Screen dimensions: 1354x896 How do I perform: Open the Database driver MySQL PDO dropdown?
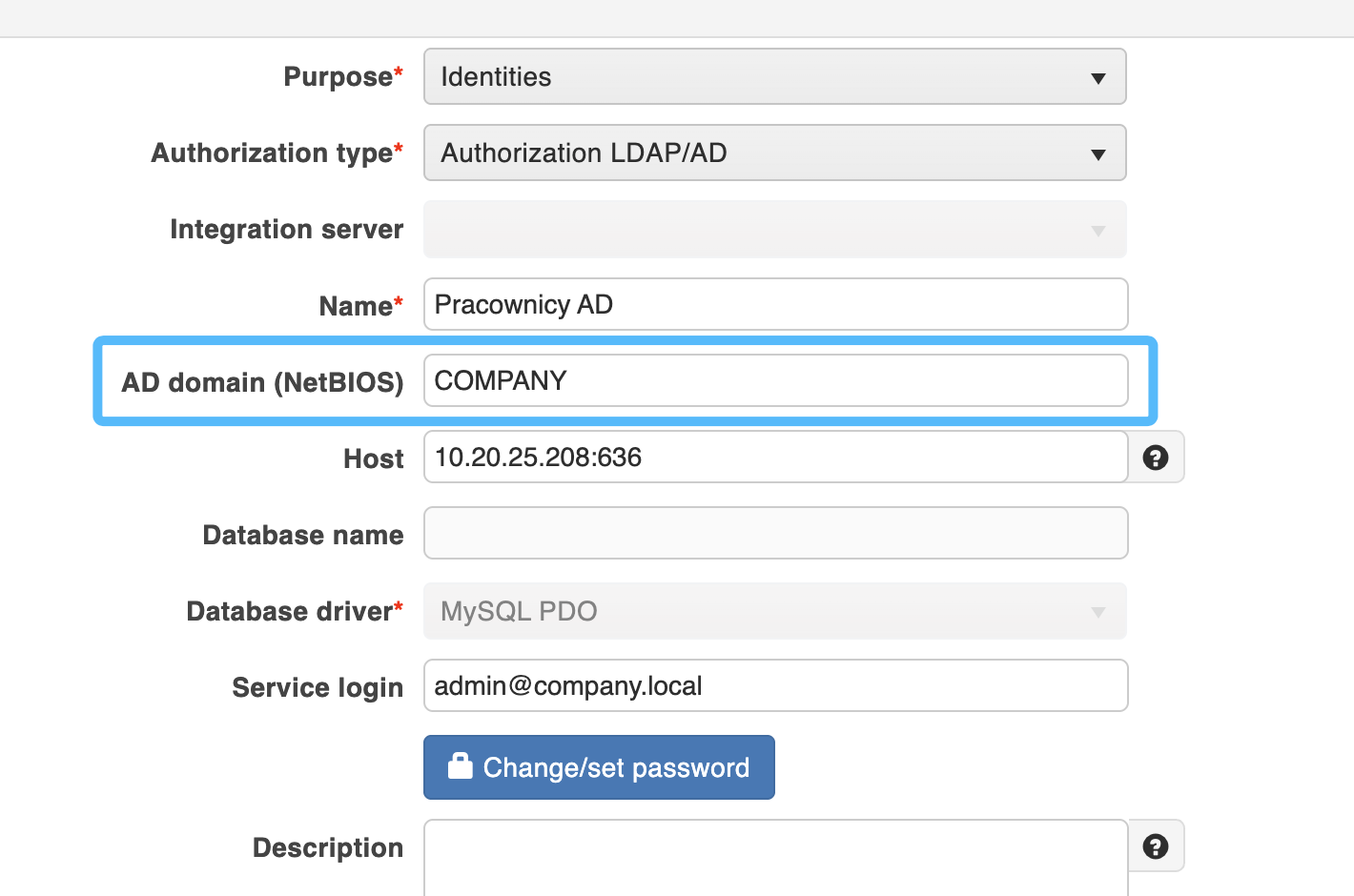point(774,611)
